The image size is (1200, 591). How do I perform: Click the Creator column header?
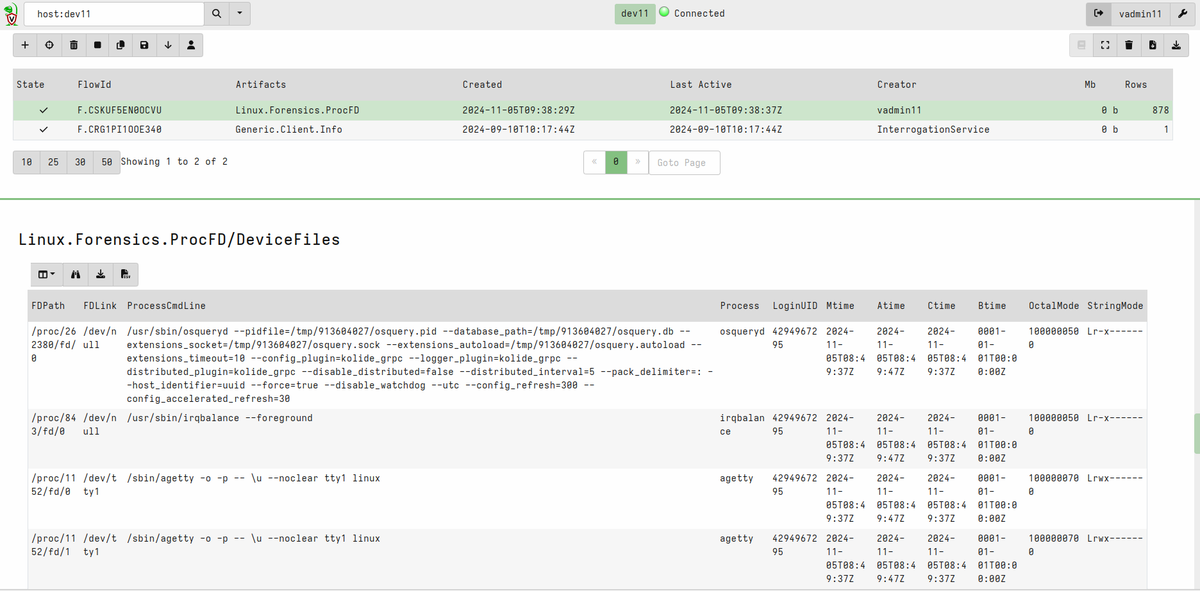click(x=897, y=85)
